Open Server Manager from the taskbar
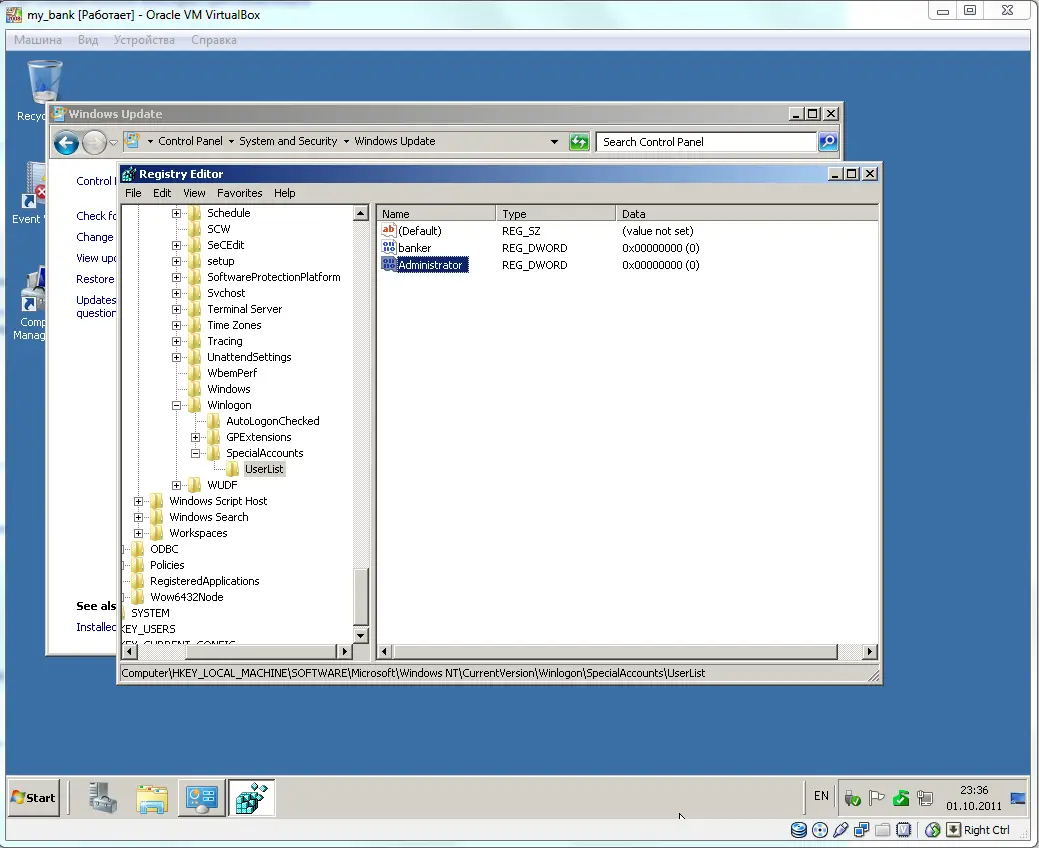1039x848 pixels. 103,798
